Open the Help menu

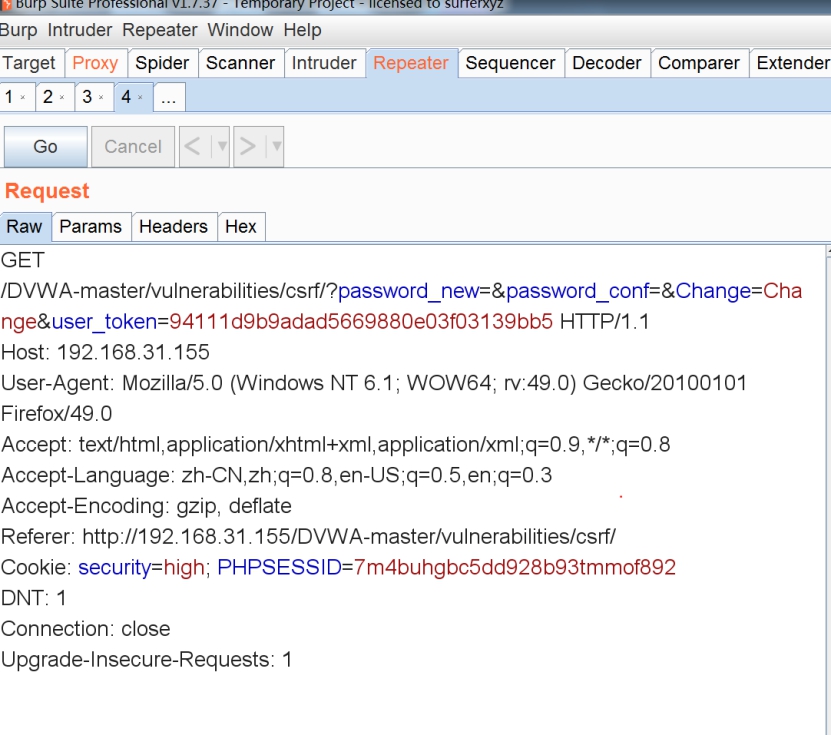tap(302, 30)
